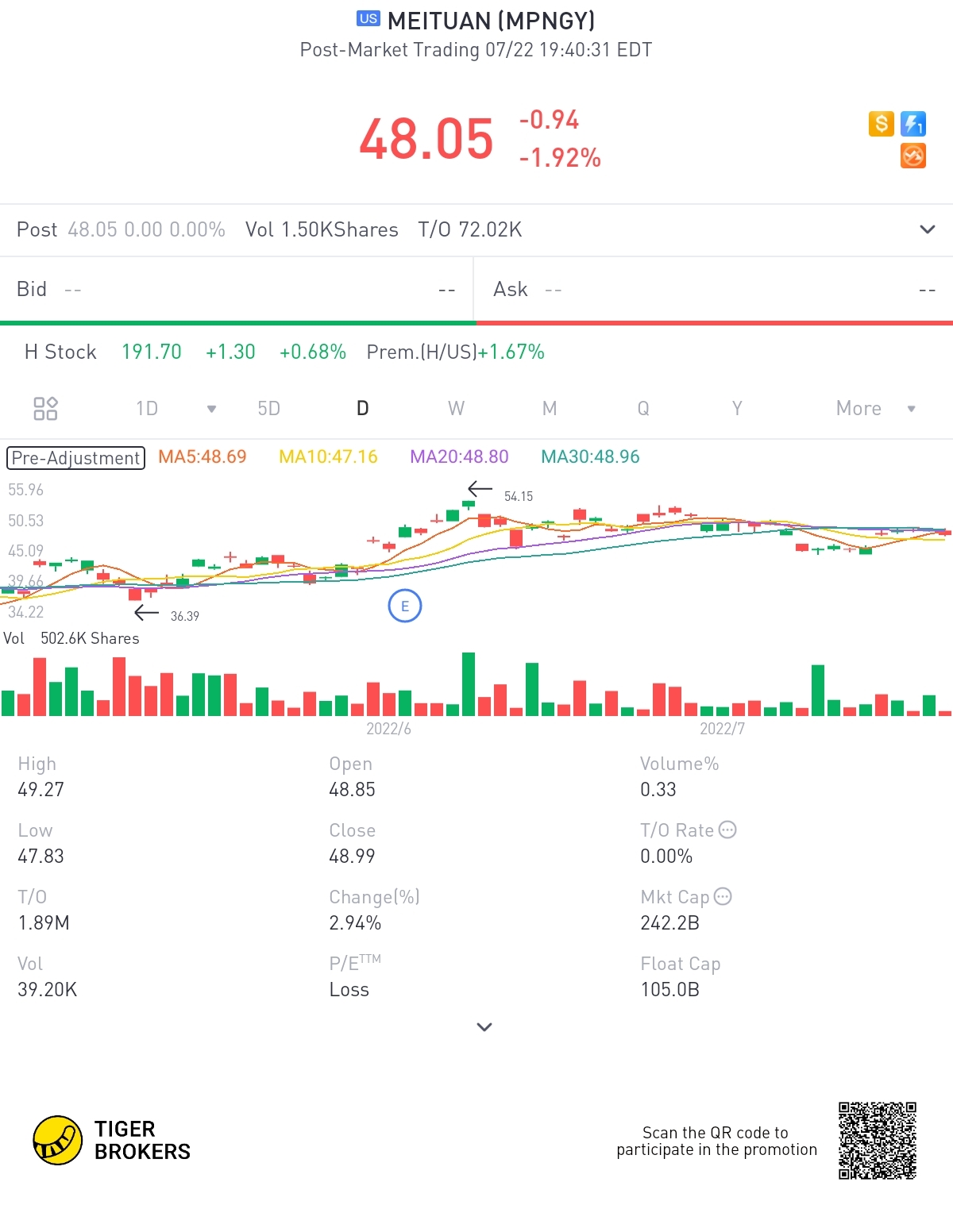The width and height of the screenshot is (953, 1232).
Task: Select the W weekly chart tab
Action: pyautogui.click(x=456, y=408)
